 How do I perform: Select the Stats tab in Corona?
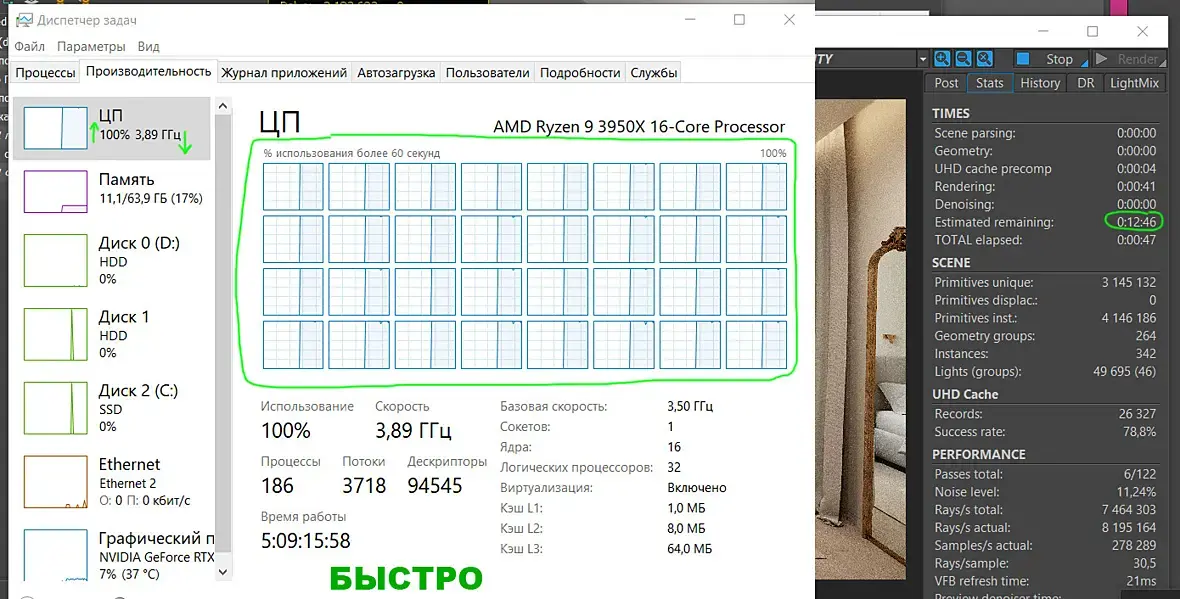990,83
